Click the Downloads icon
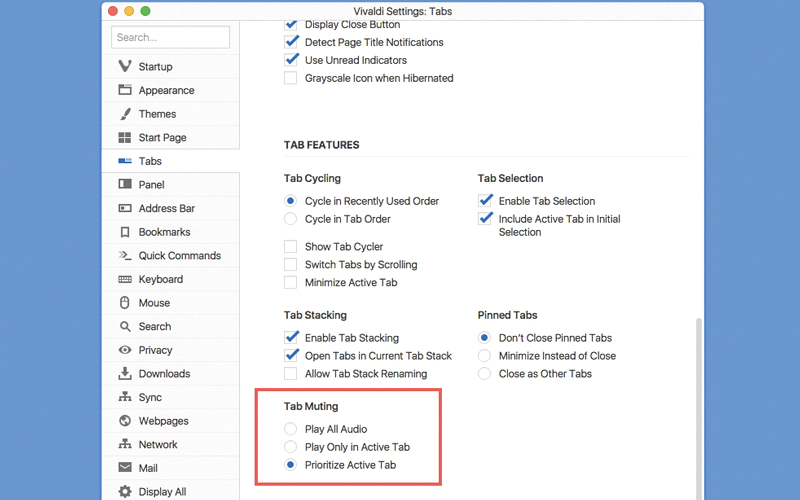Screen dimensions: 800x500 click(x=125, y=374)
